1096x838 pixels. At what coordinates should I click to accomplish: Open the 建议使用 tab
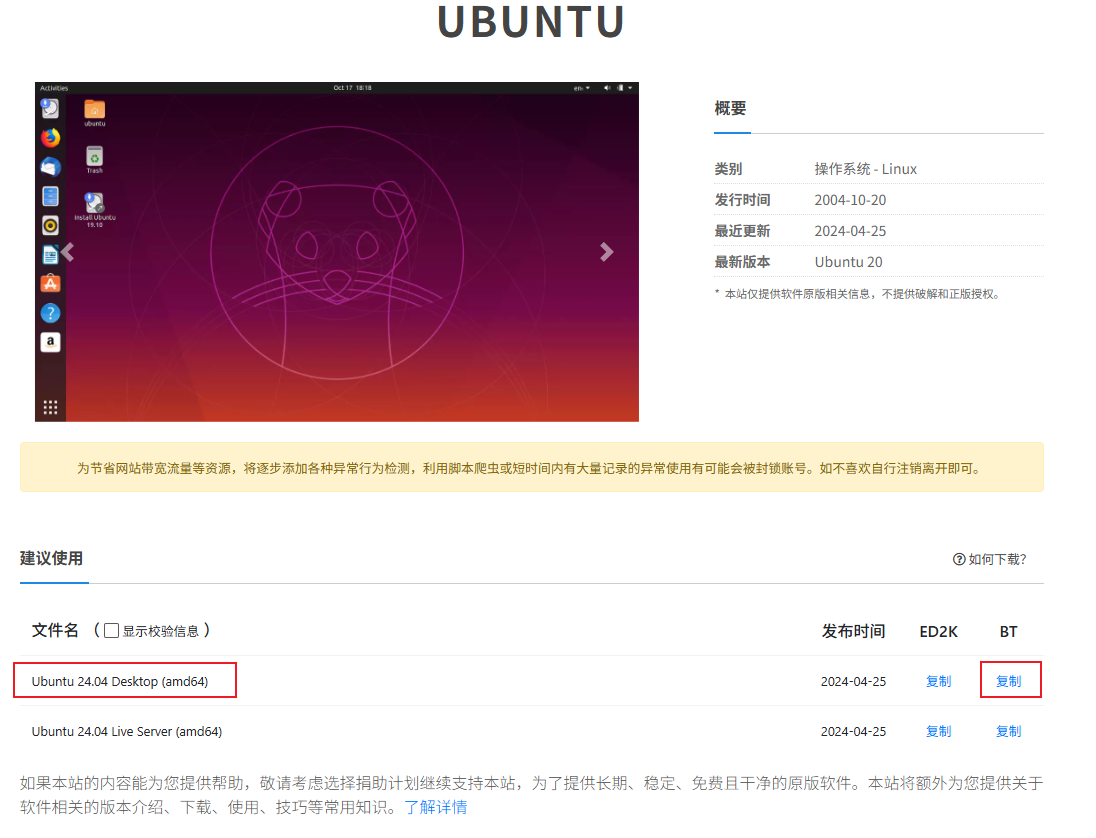tap(52, 558)
